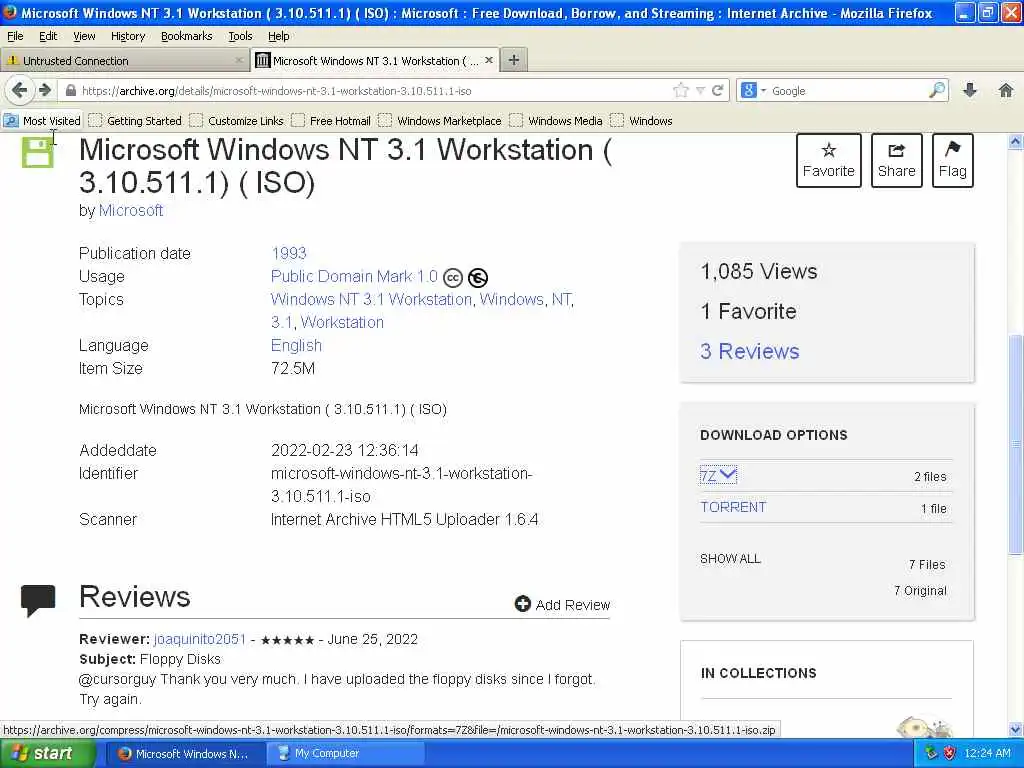Open the Microsoft author link

[131, 210]
